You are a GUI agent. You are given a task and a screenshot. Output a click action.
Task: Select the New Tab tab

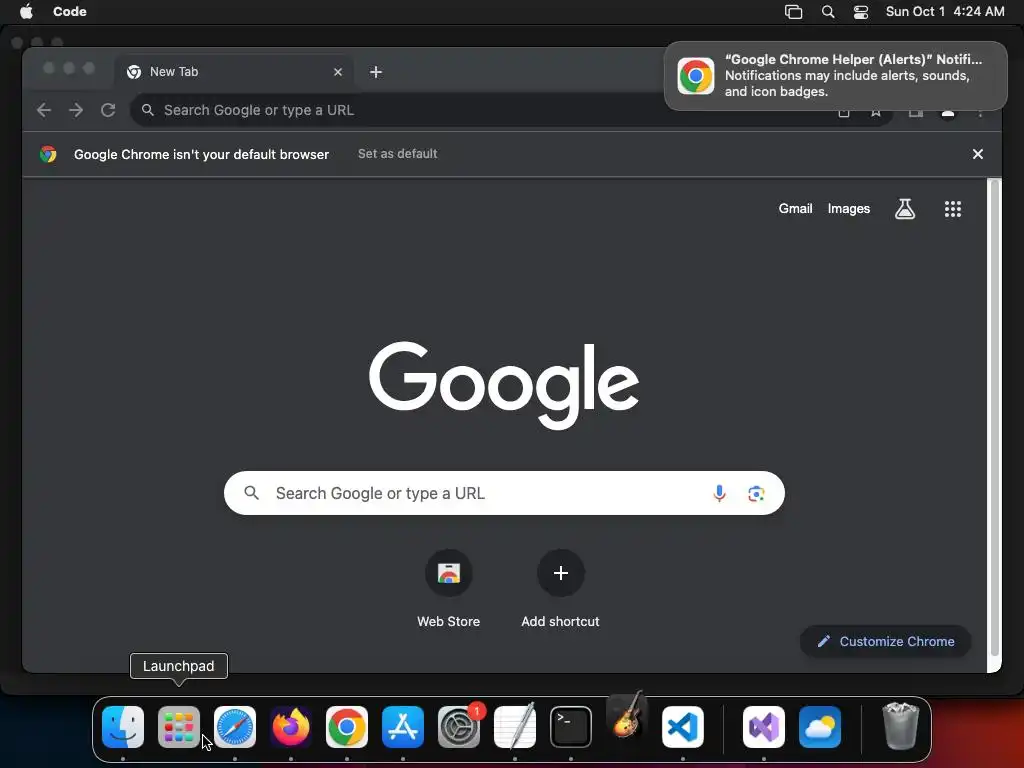pyautogui.click(x=234, y=72)
